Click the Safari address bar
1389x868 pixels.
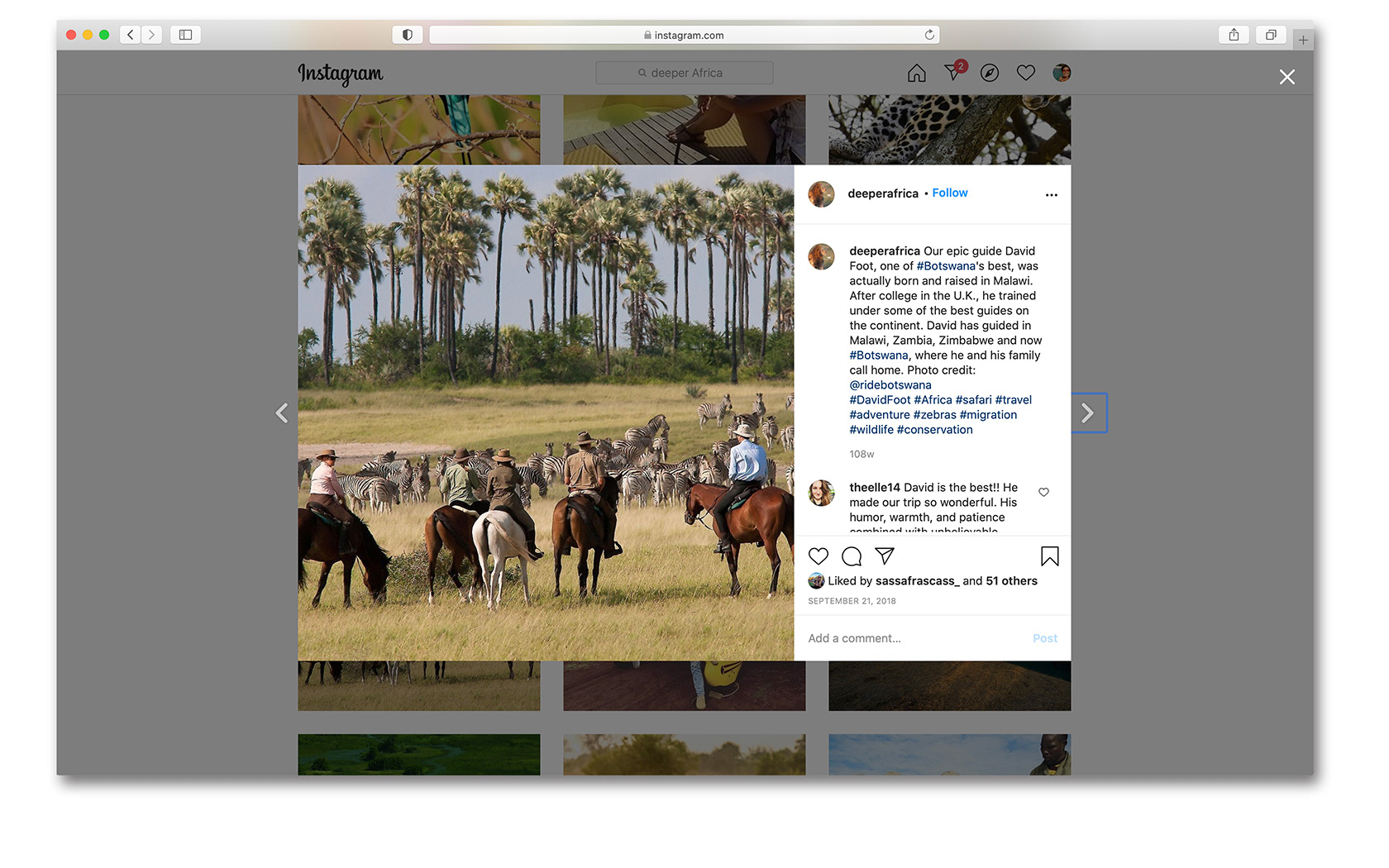click(x=684, y=35)
